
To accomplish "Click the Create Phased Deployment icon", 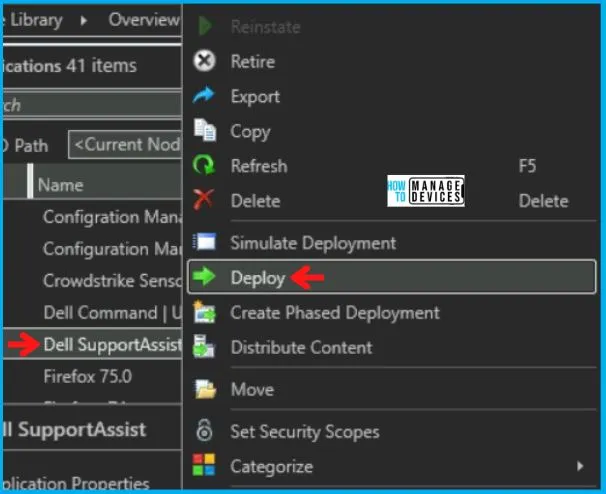I will [204, 312].
